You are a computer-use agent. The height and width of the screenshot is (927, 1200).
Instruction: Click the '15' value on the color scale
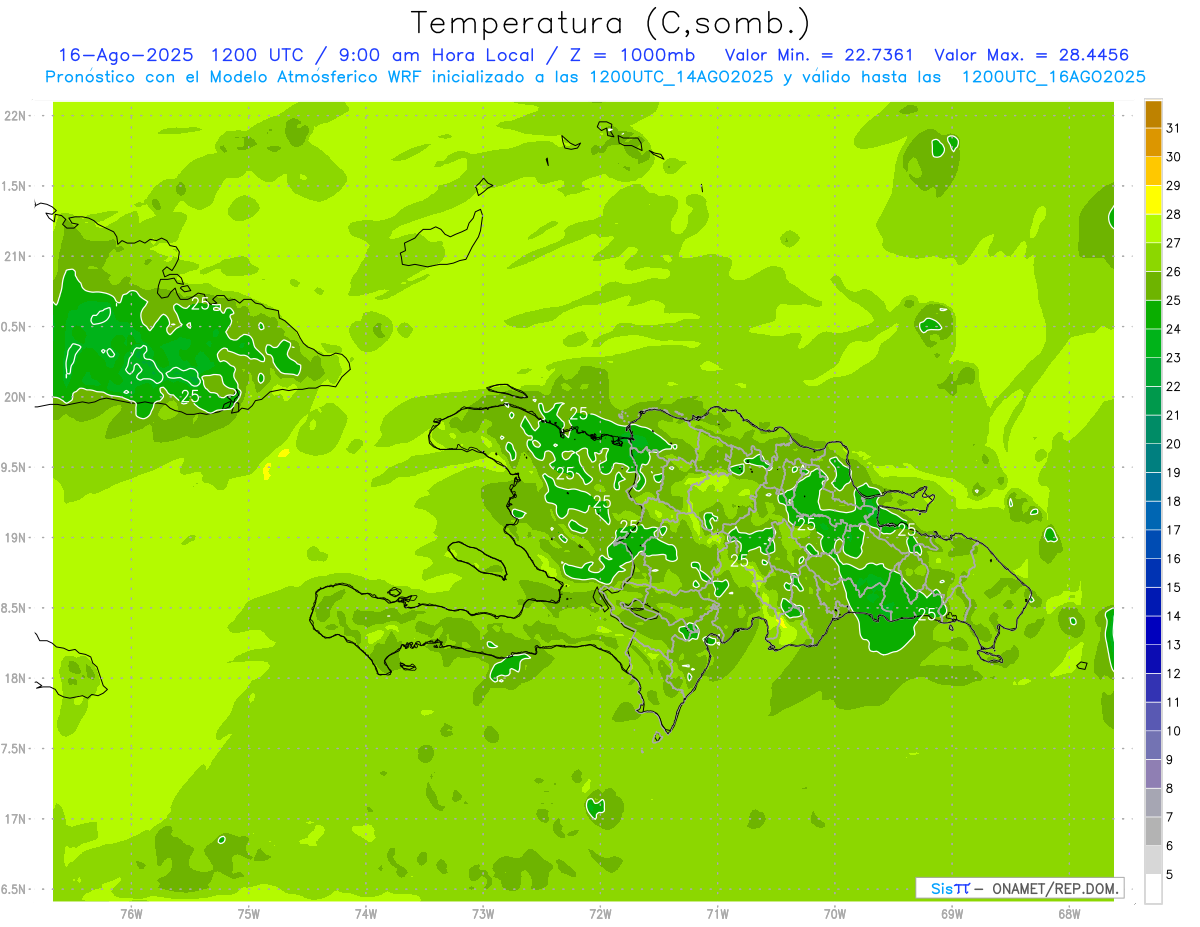pyautogui.click(x=1174, y=587)
